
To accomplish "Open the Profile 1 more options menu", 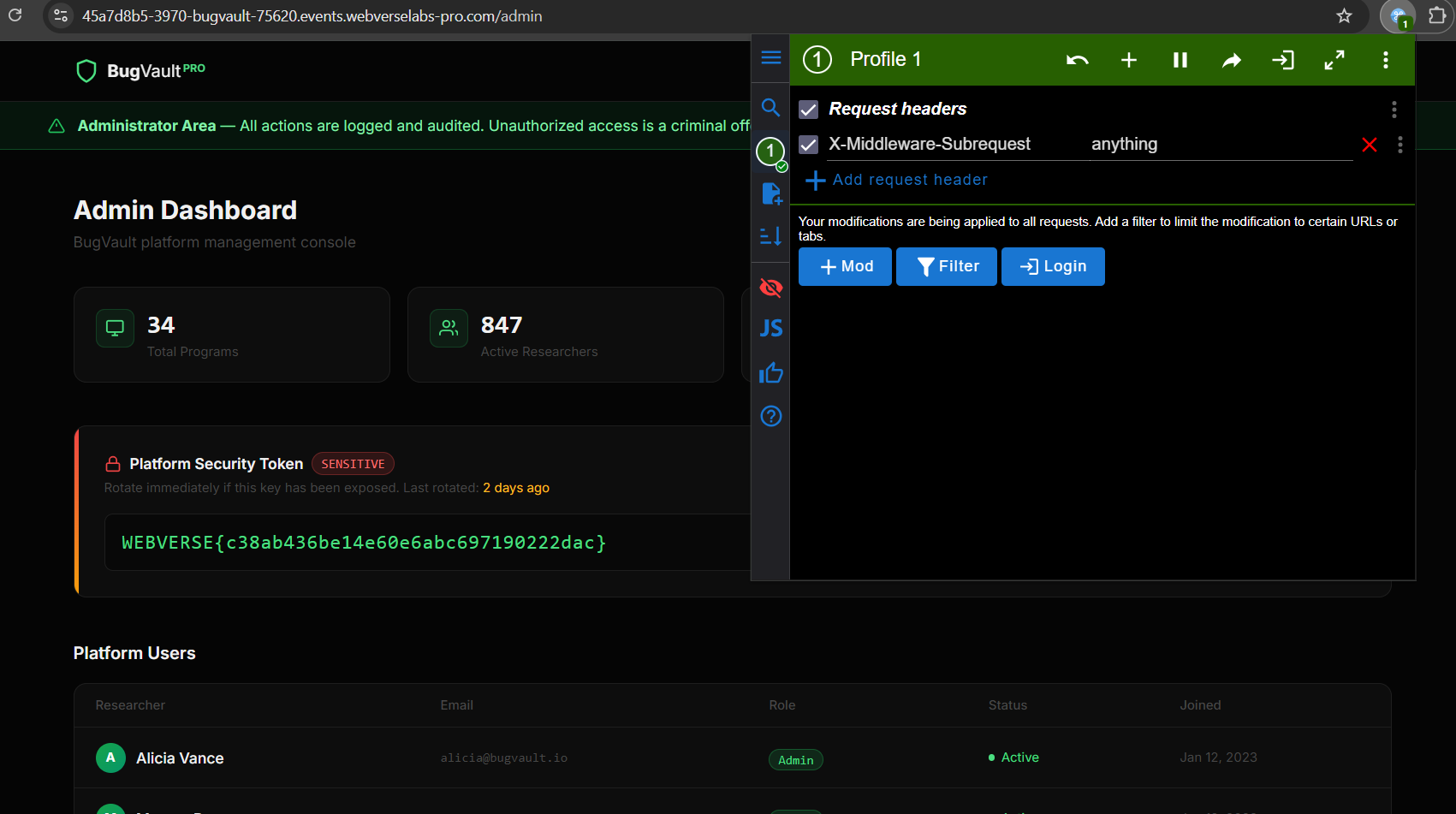I will (x=1386, y=60).
